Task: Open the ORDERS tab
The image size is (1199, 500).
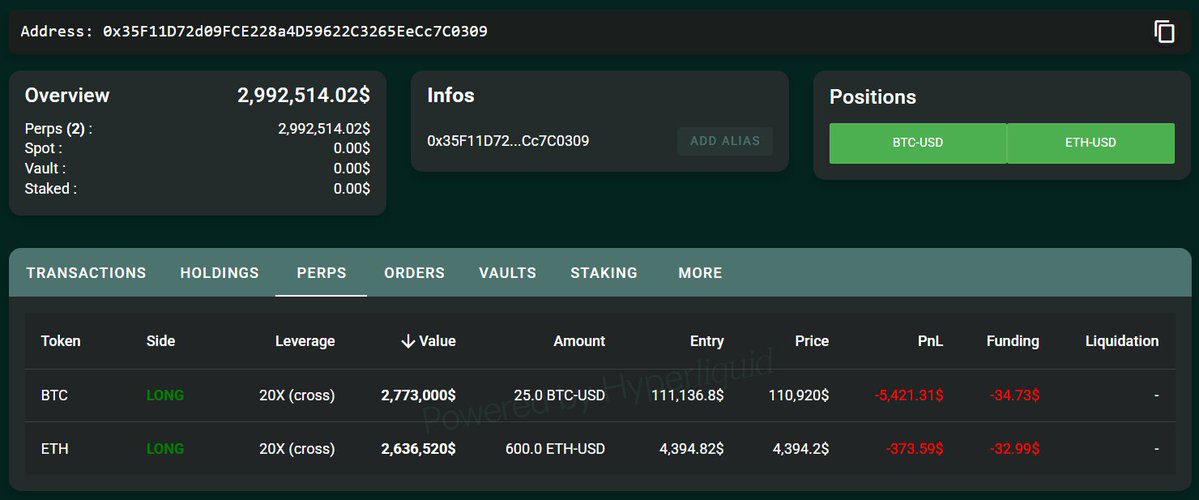Action: pos(414,273)
